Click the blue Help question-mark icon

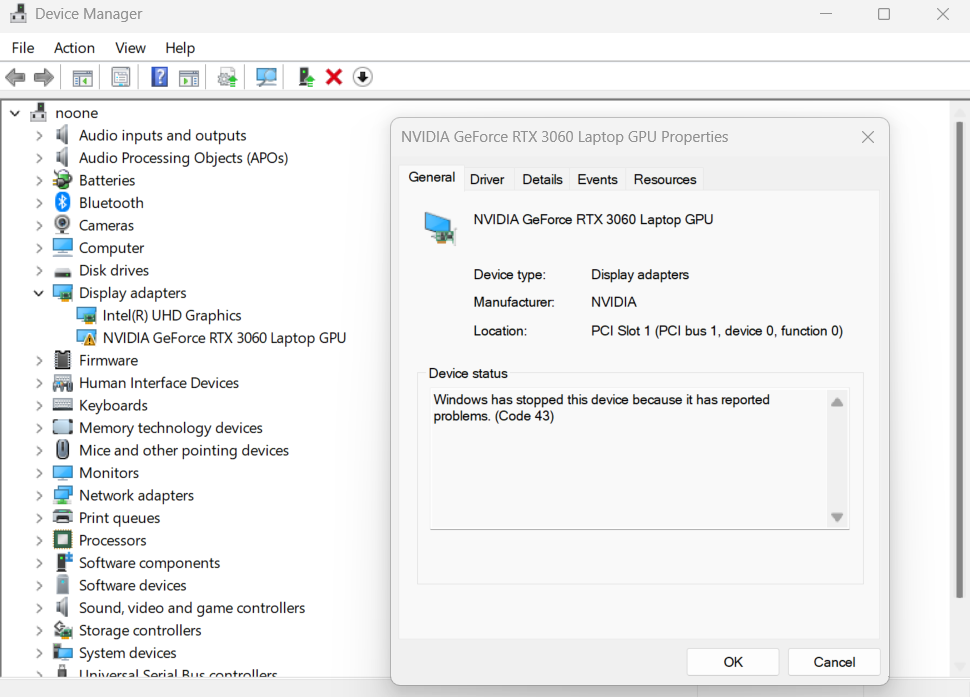point(160,77)
